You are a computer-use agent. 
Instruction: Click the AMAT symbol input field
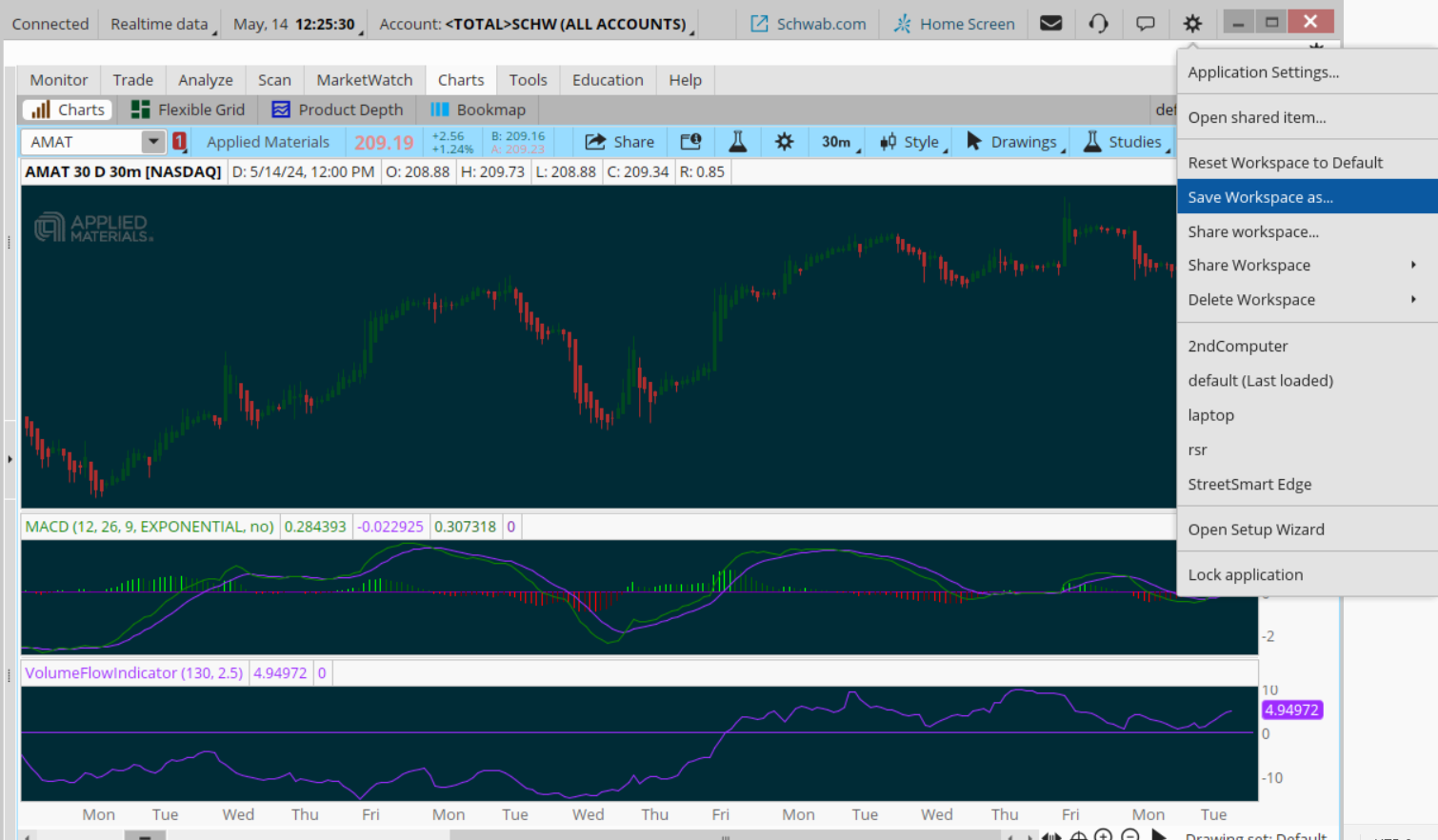pos(82,142)
